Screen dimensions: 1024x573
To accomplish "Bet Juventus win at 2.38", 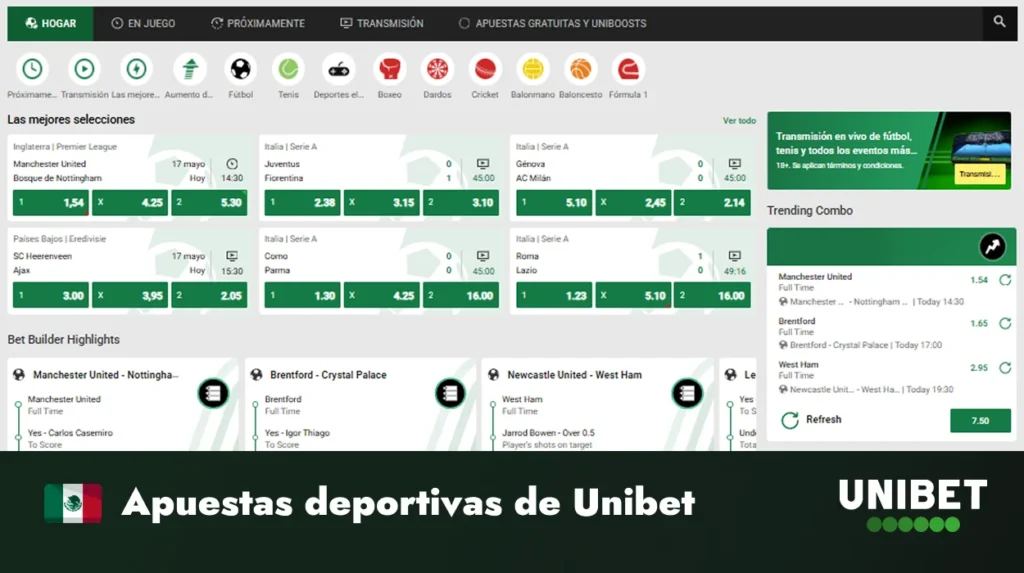I will pyautogui.click(x=302, y=203).
